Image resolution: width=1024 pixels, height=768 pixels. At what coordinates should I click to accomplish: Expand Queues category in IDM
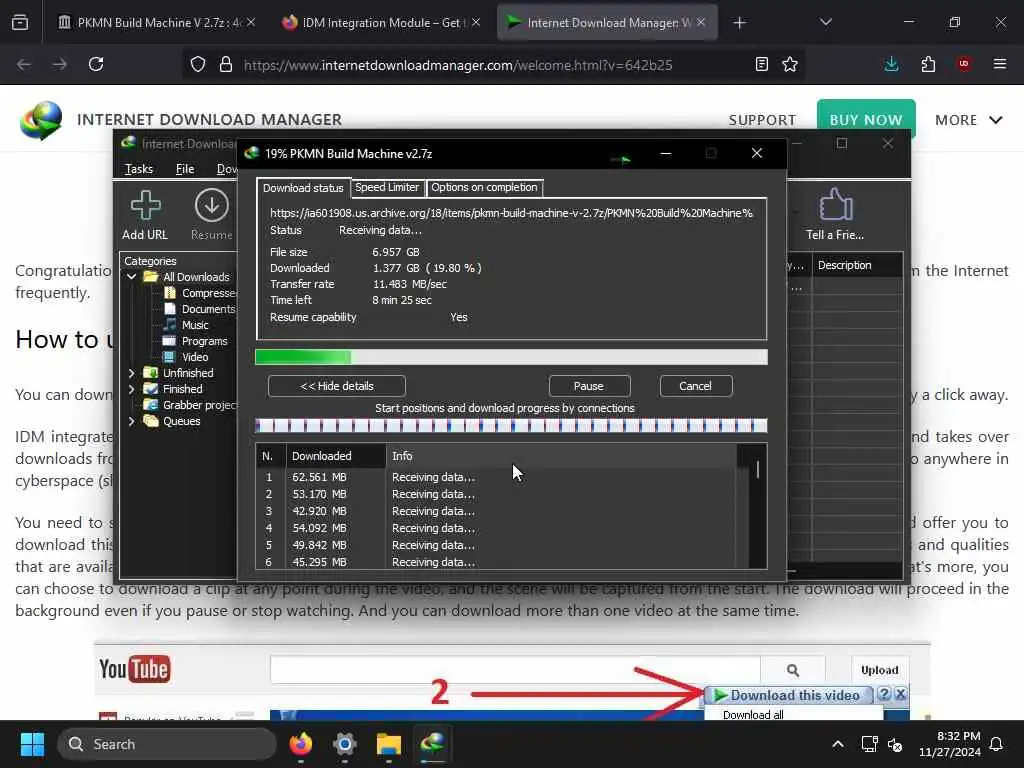pos(131,421)
